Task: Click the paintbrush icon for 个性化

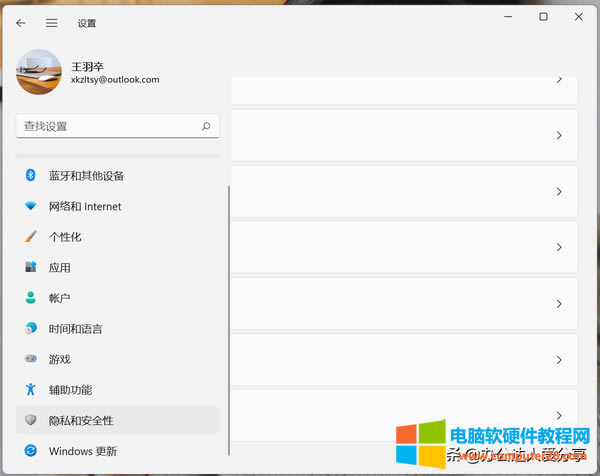Action: pos(30,237)
